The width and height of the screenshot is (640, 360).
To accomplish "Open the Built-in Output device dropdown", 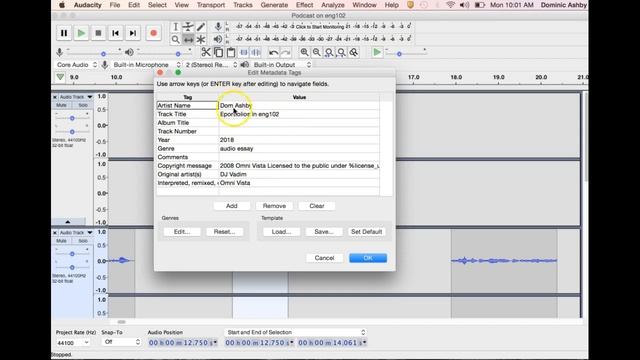I will (x=282, y=65).
